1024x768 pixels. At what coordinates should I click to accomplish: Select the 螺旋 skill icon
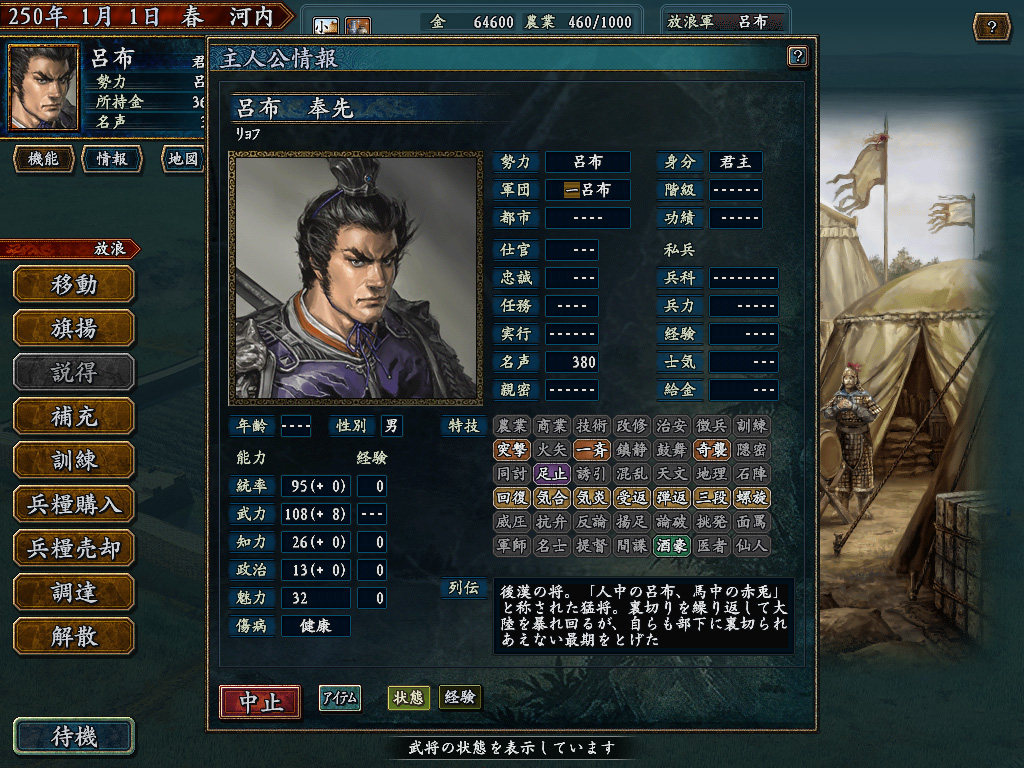(751, 498)
